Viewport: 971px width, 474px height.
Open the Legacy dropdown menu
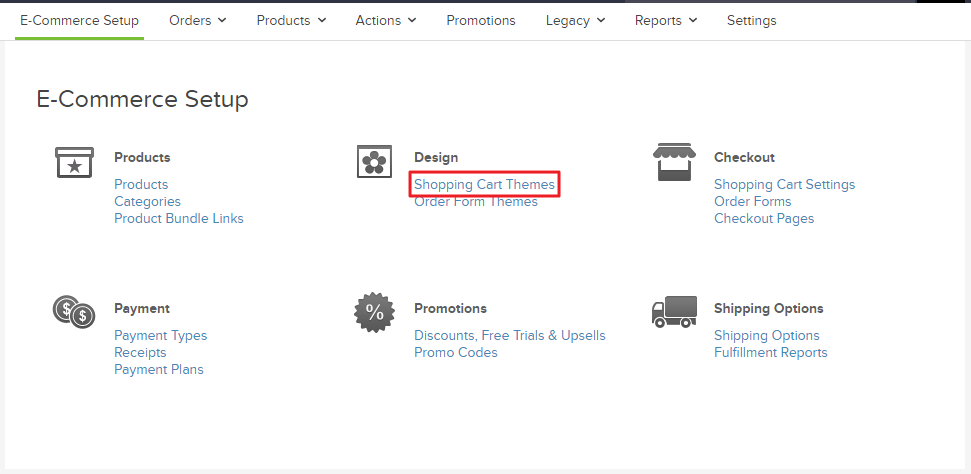coord(575,20)
